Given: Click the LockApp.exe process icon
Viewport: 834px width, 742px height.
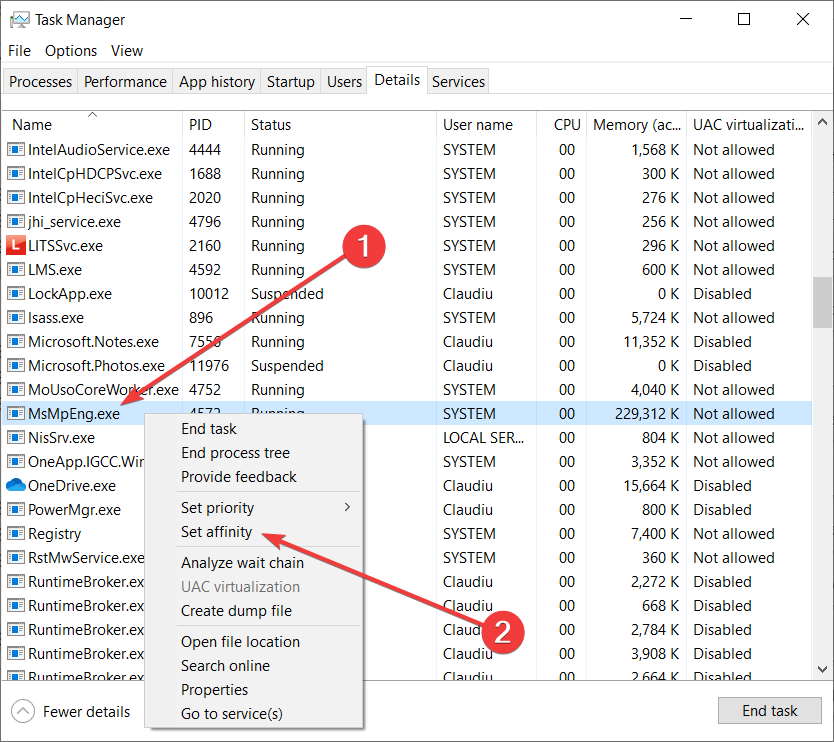Looking at the screenshot, I should (x=15, y=294).
